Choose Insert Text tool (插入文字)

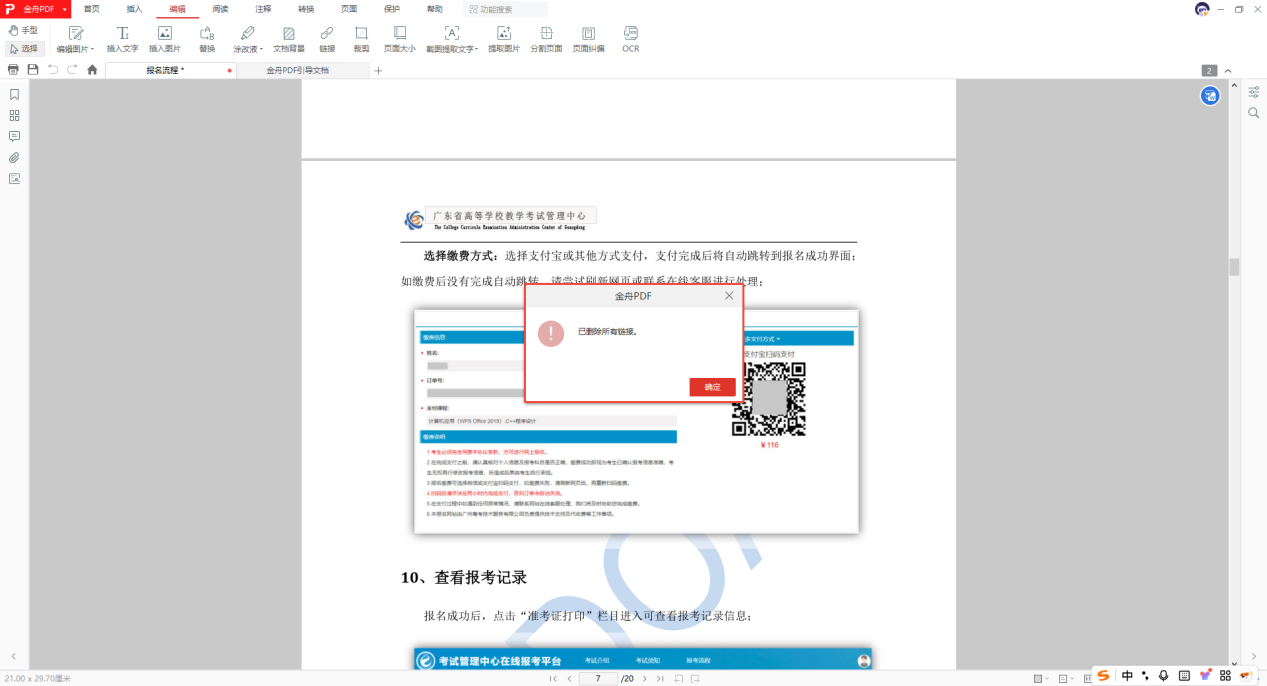coord(122,39)
